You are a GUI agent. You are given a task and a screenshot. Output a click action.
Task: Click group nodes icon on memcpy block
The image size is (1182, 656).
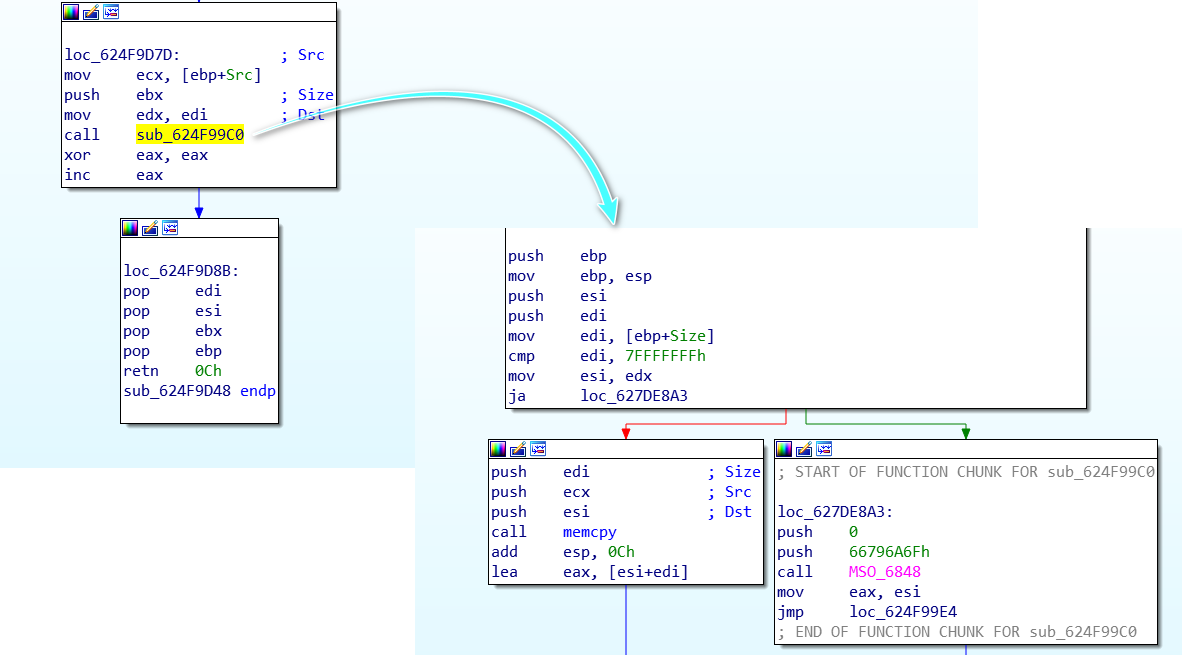point(538,449)
